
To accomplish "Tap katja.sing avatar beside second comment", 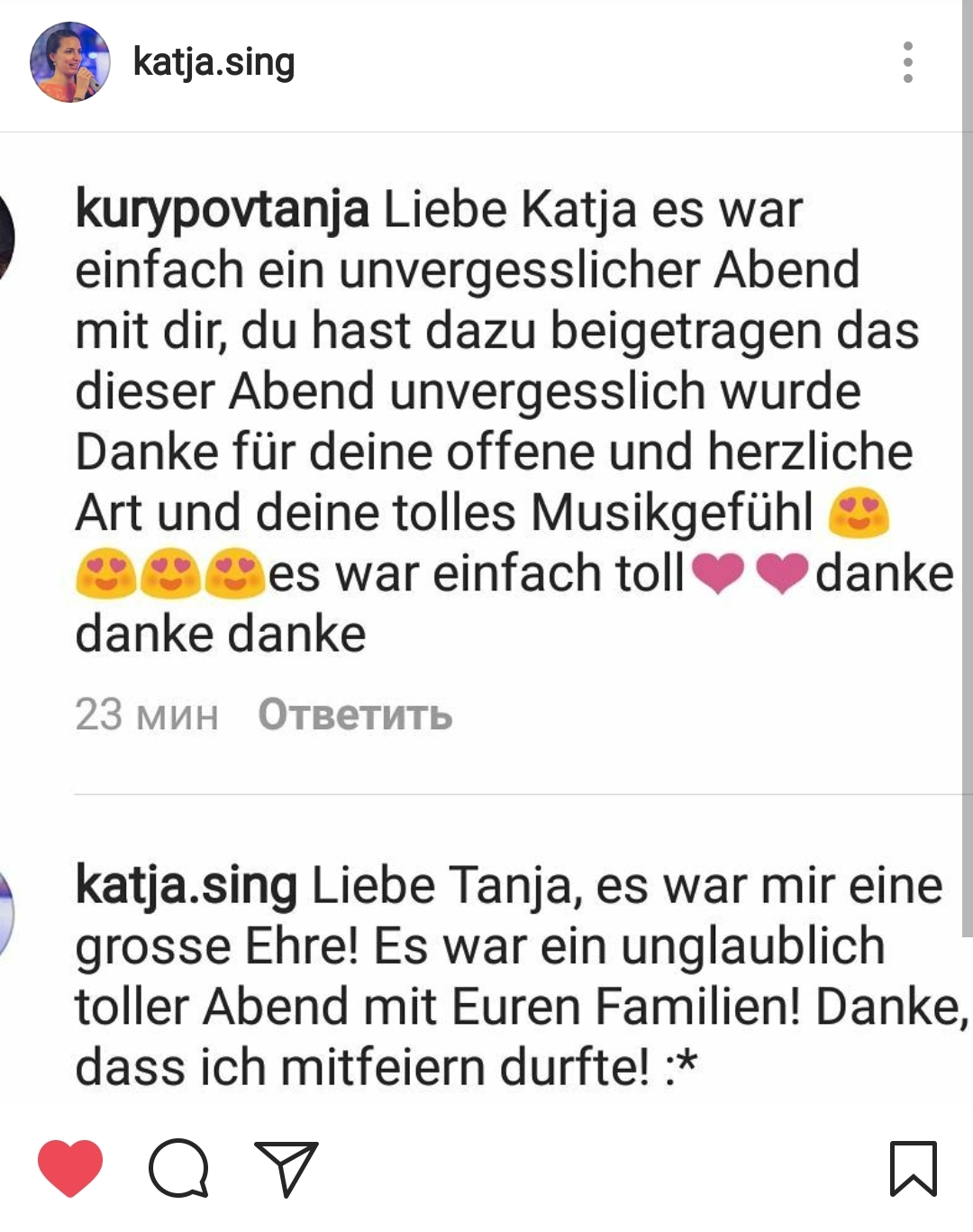I will (7, 912).
